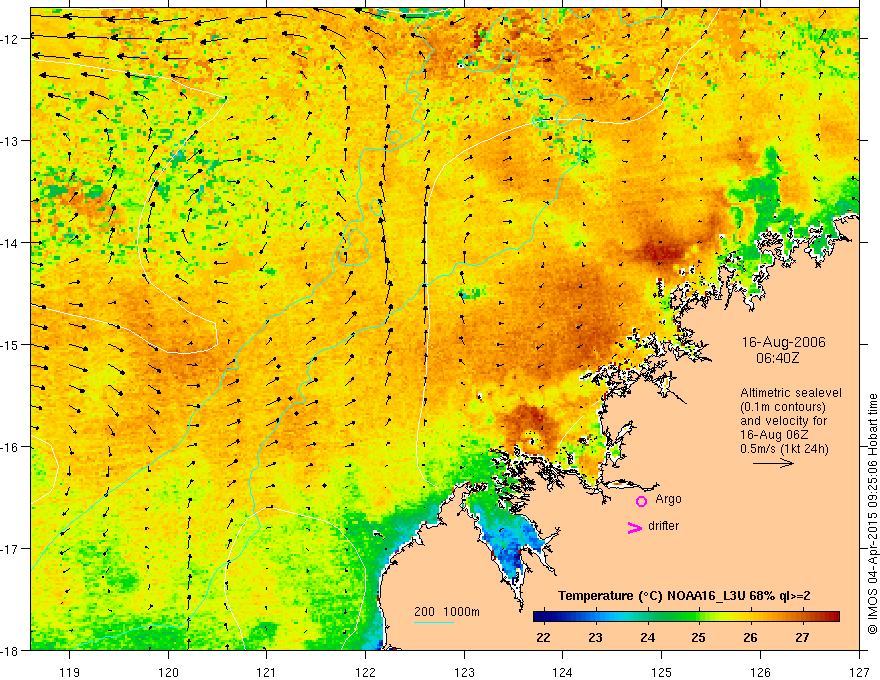The image size is (880, 680).
Task: Click the longitude axis label '119'
Action: pos(70,672)
